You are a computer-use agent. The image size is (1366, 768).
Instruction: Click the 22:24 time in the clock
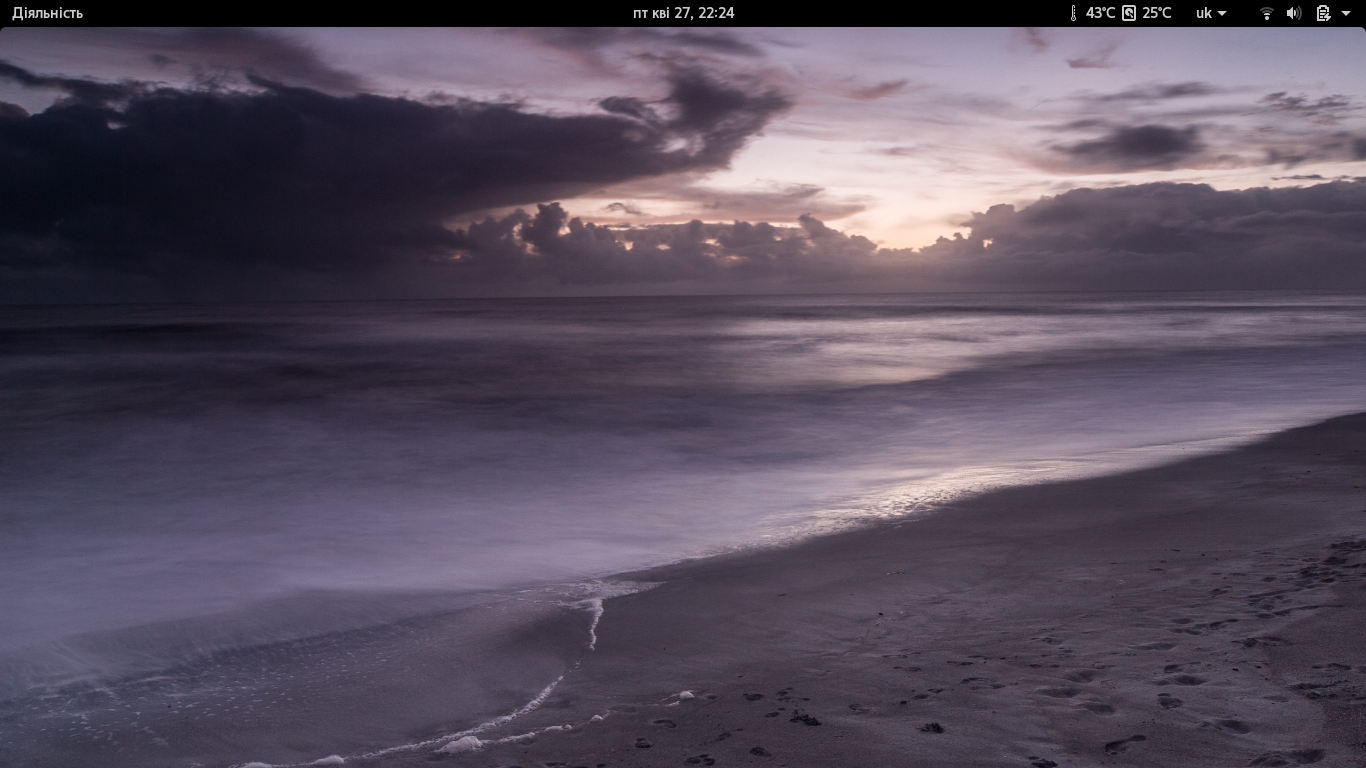point(718,13)
